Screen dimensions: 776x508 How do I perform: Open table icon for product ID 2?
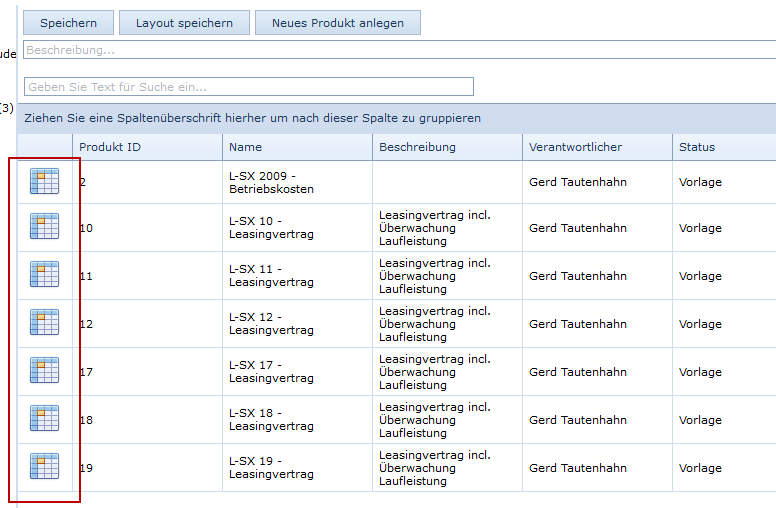coord(45,181)
